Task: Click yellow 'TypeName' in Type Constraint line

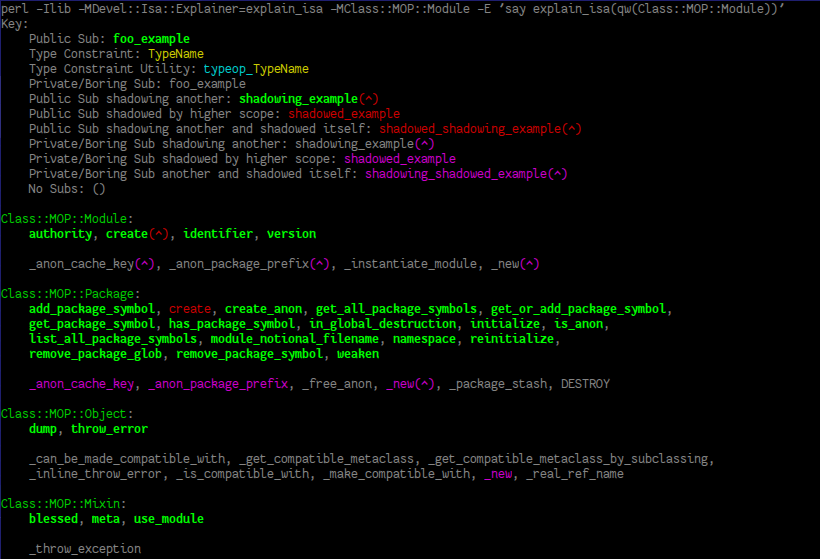Action: pos(176,54)
